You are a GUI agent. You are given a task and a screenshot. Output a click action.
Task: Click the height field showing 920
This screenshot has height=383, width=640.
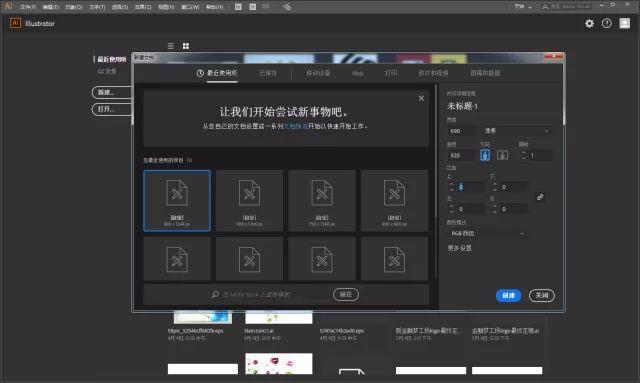coord(461,156)
